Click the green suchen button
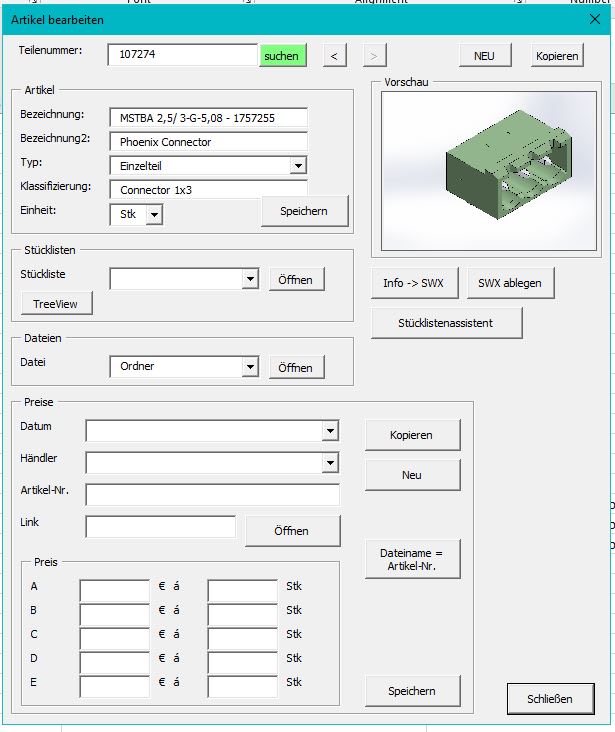This screenshot has height=732, width=615. pyautogui.click(x=281, y=56)
